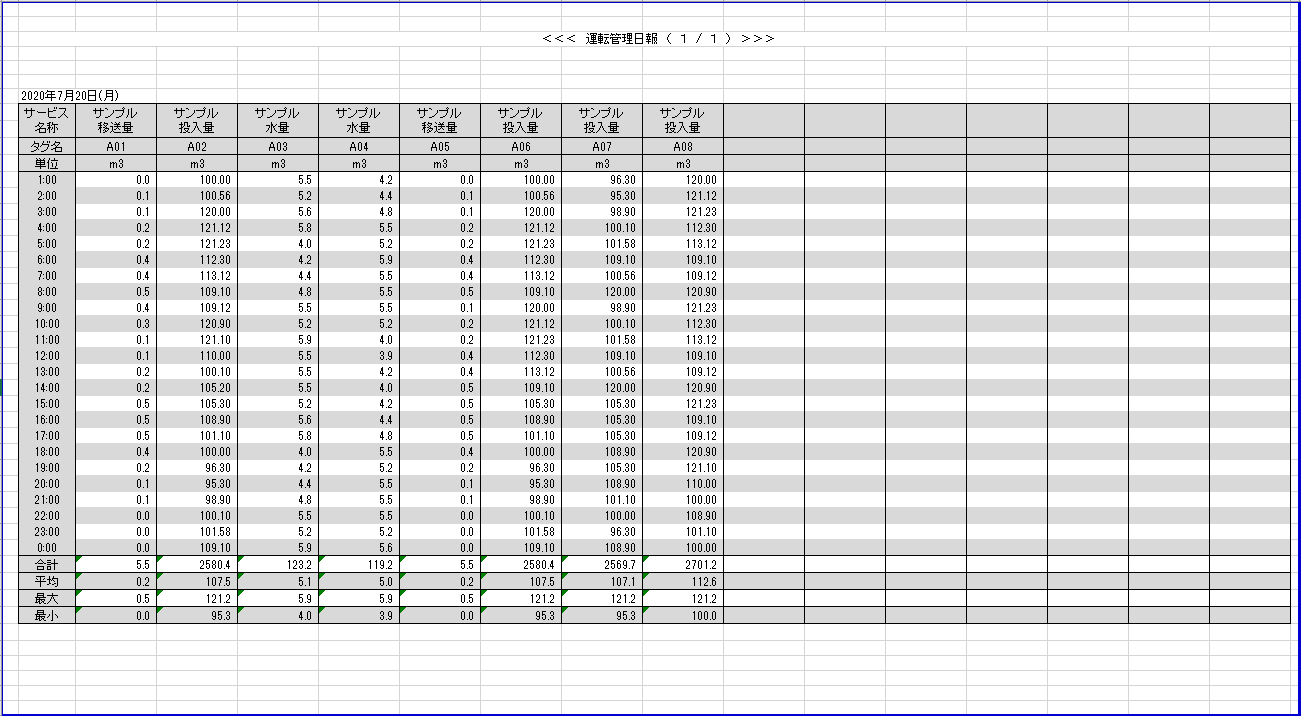
Task: Select the 110.00 value at 12:00 under A02
Action: click(197, 356)
